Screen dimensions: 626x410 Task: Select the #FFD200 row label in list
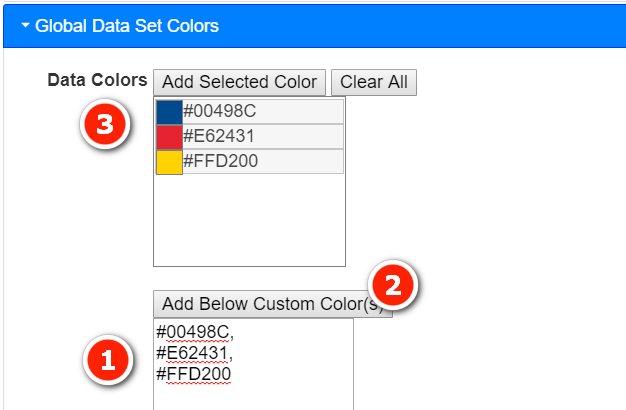pyautogui.click(x=220, y=161)
